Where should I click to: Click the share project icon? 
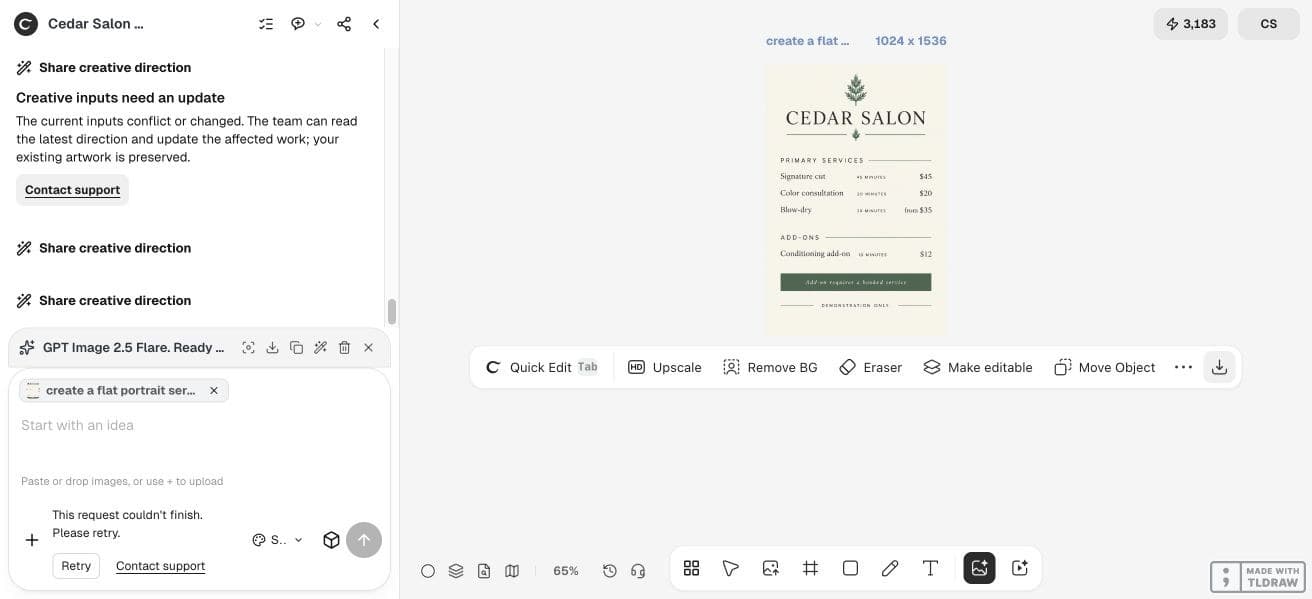tap(344, 24)
